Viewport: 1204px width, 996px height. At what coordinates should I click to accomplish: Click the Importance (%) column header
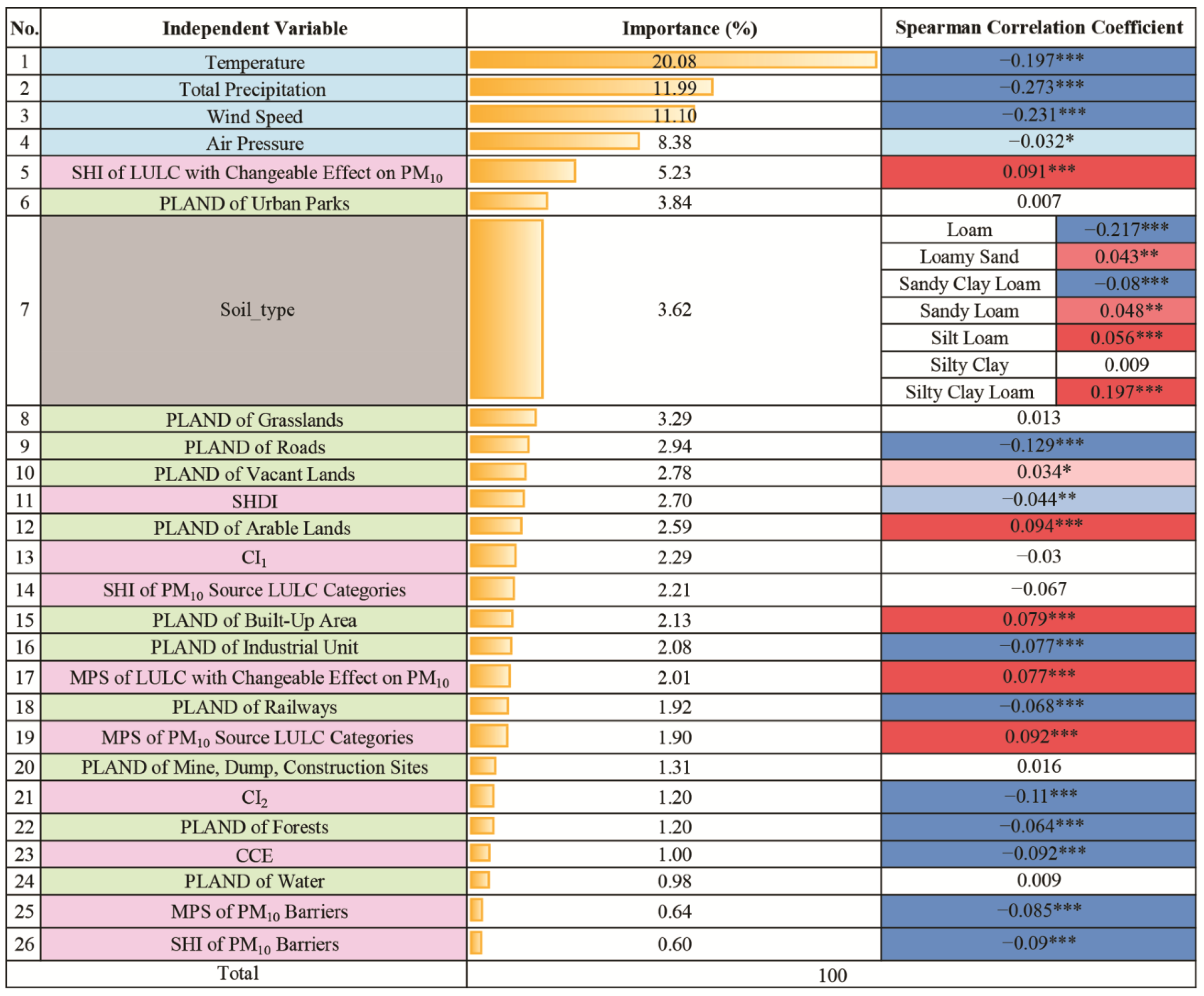click(x=689, y=28)
